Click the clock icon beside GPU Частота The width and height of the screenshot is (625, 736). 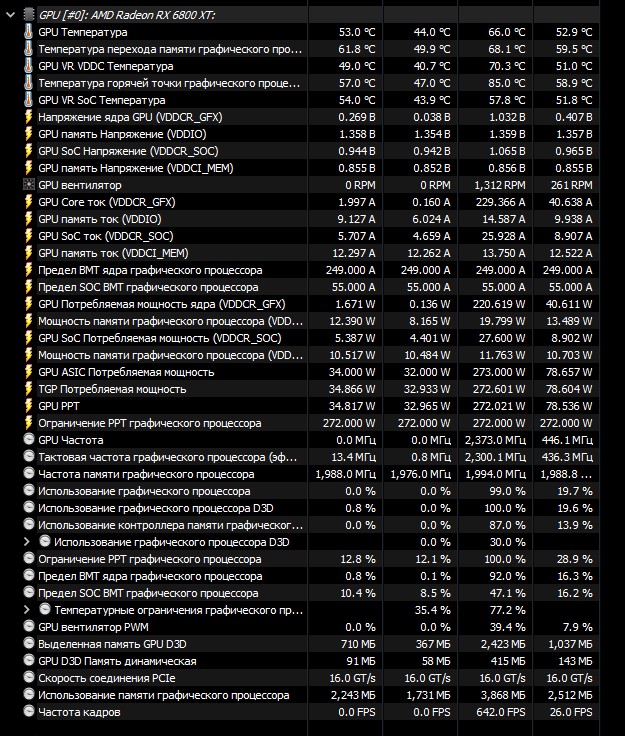(29, 439)
